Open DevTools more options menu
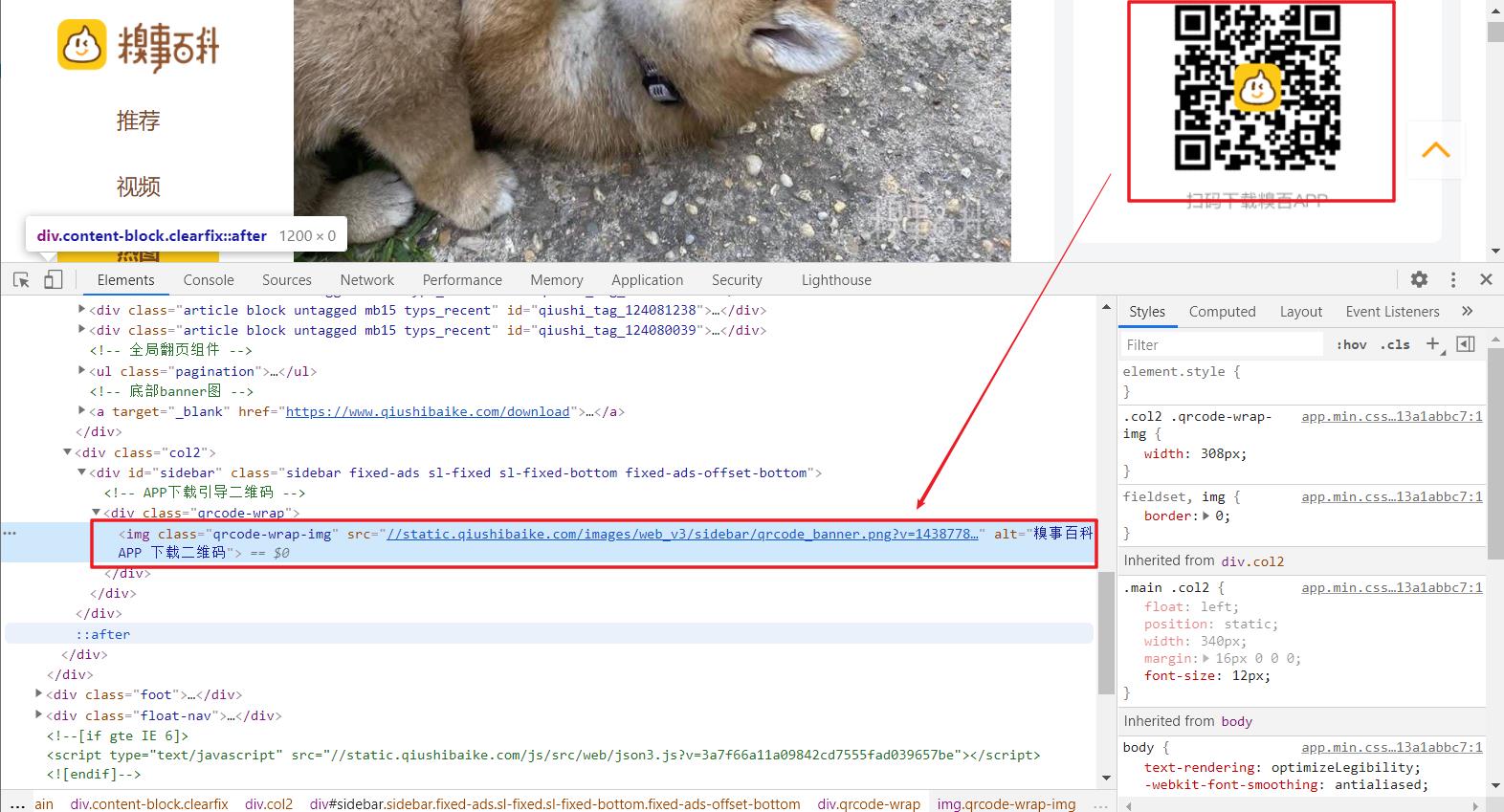Viewport: 1504px width, 812px height. click(x=1453, y=279)
